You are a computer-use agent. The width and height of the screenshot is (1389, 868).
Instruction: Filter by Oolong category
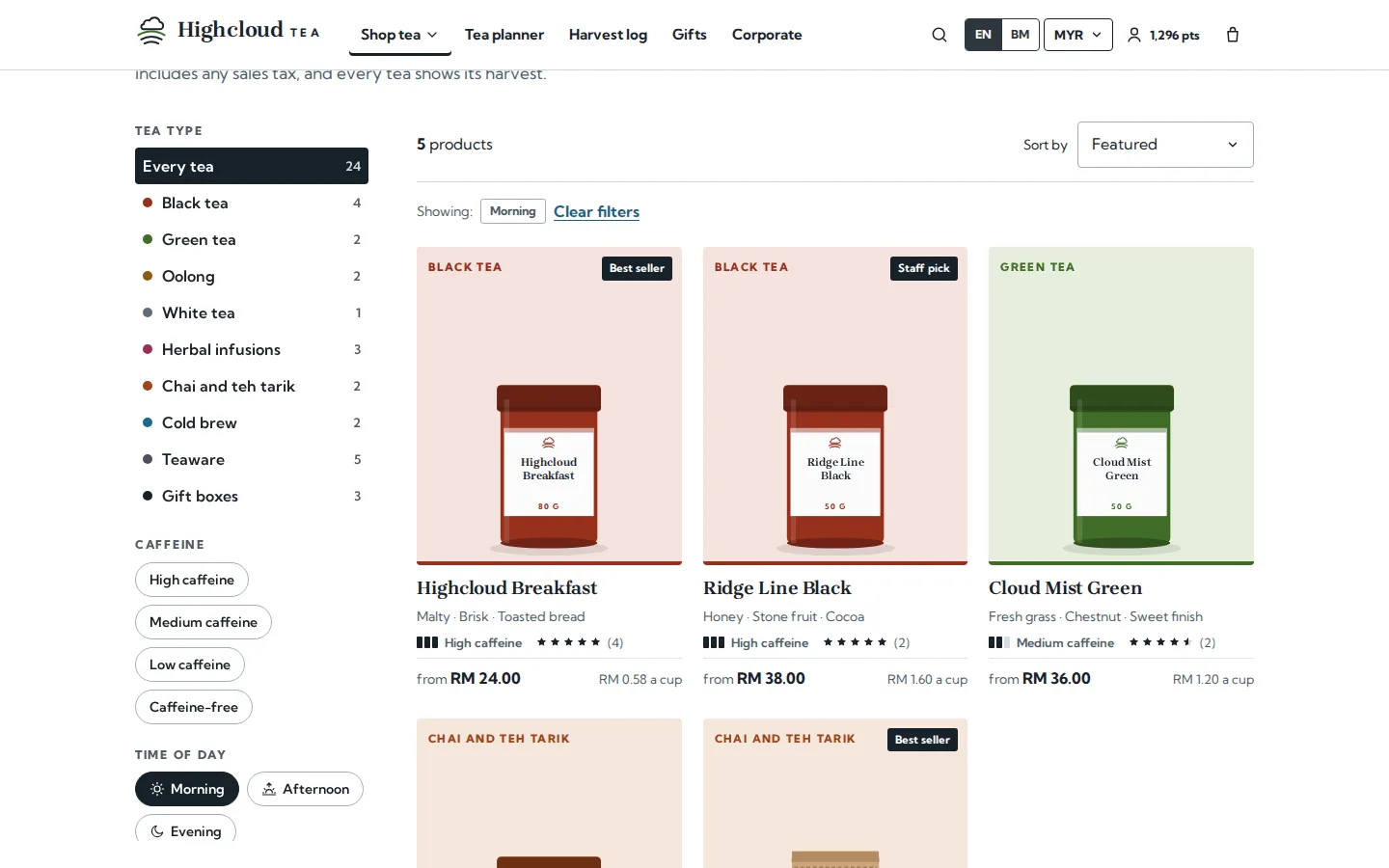252,276
